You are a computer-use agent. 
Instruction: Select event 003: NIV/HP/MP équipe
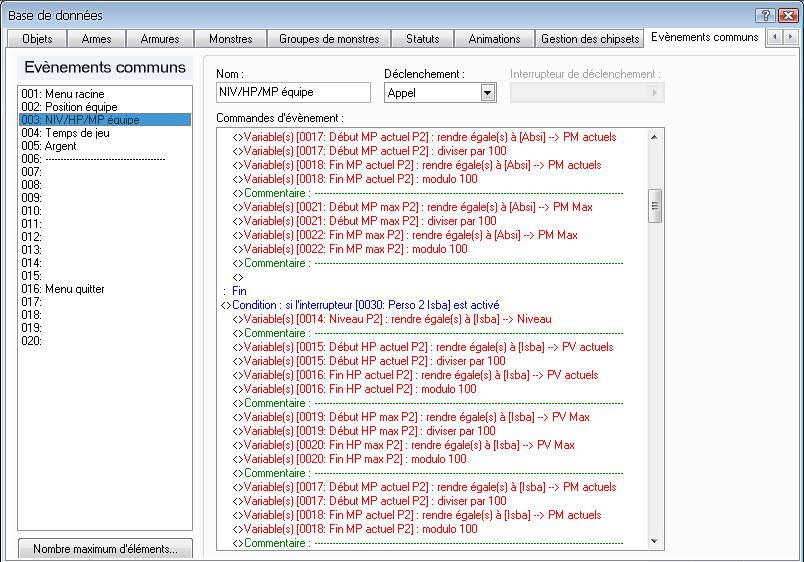[x=105, y=119]
